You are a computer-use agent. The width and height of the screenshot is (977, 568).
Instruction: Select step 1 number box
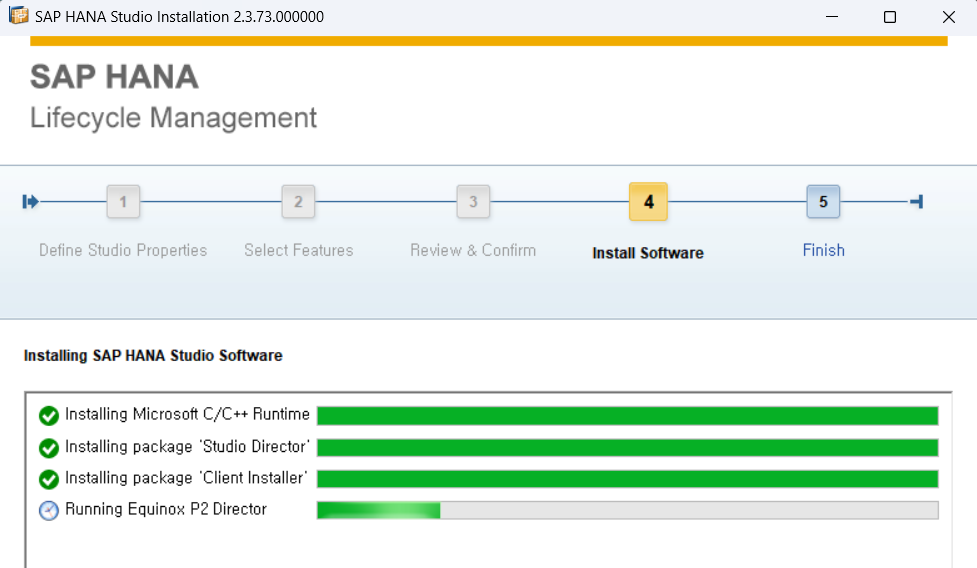click(x=123, y=202)
